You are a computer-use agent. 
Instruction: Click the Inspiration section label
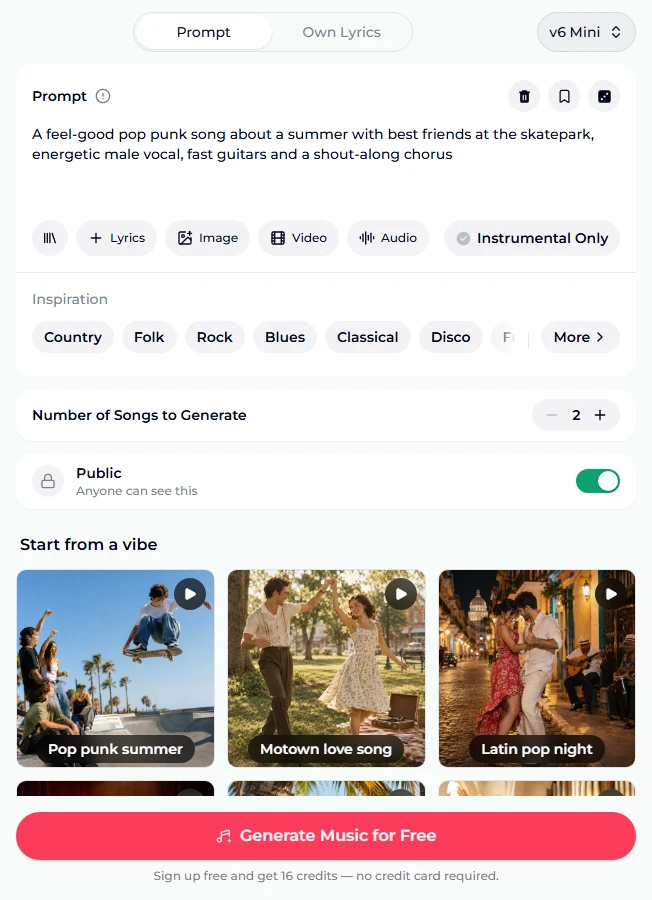pyautogui.click(x=70, y=299)
